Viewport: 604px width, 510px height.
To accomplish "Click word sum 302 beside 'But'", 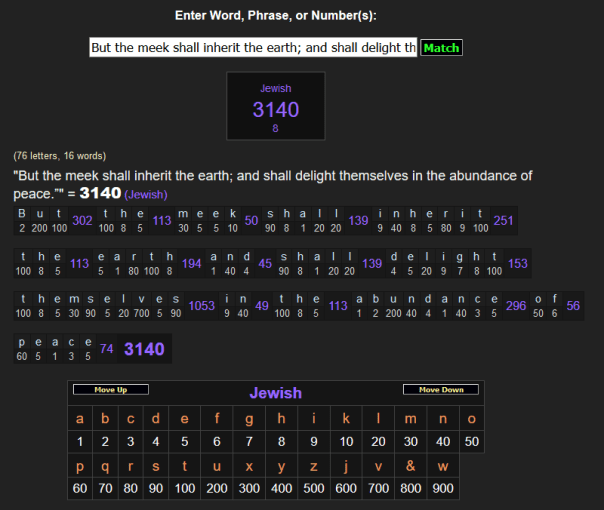I will pyautogui.click(x=83, y=220).
